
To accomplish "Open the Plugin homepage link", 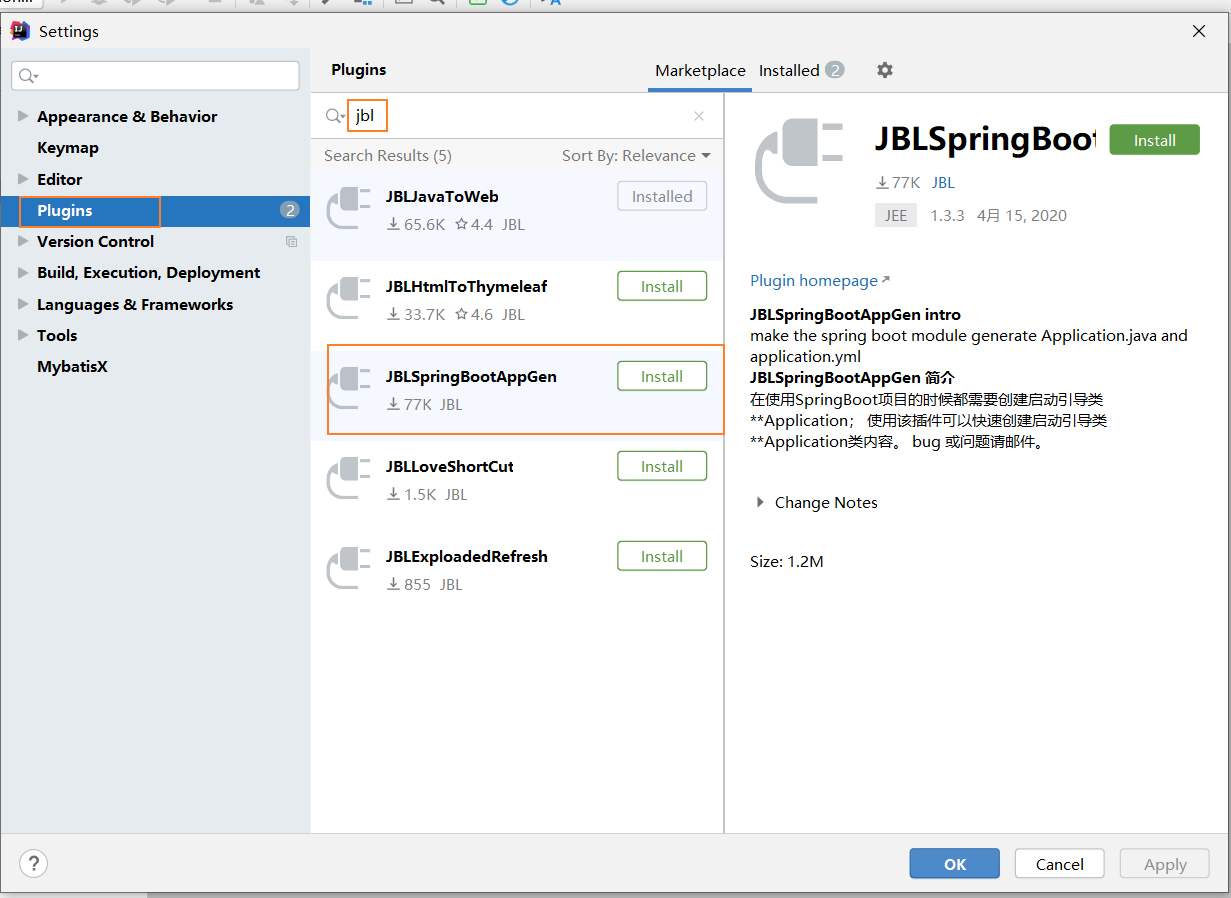I will click(820, 281).
